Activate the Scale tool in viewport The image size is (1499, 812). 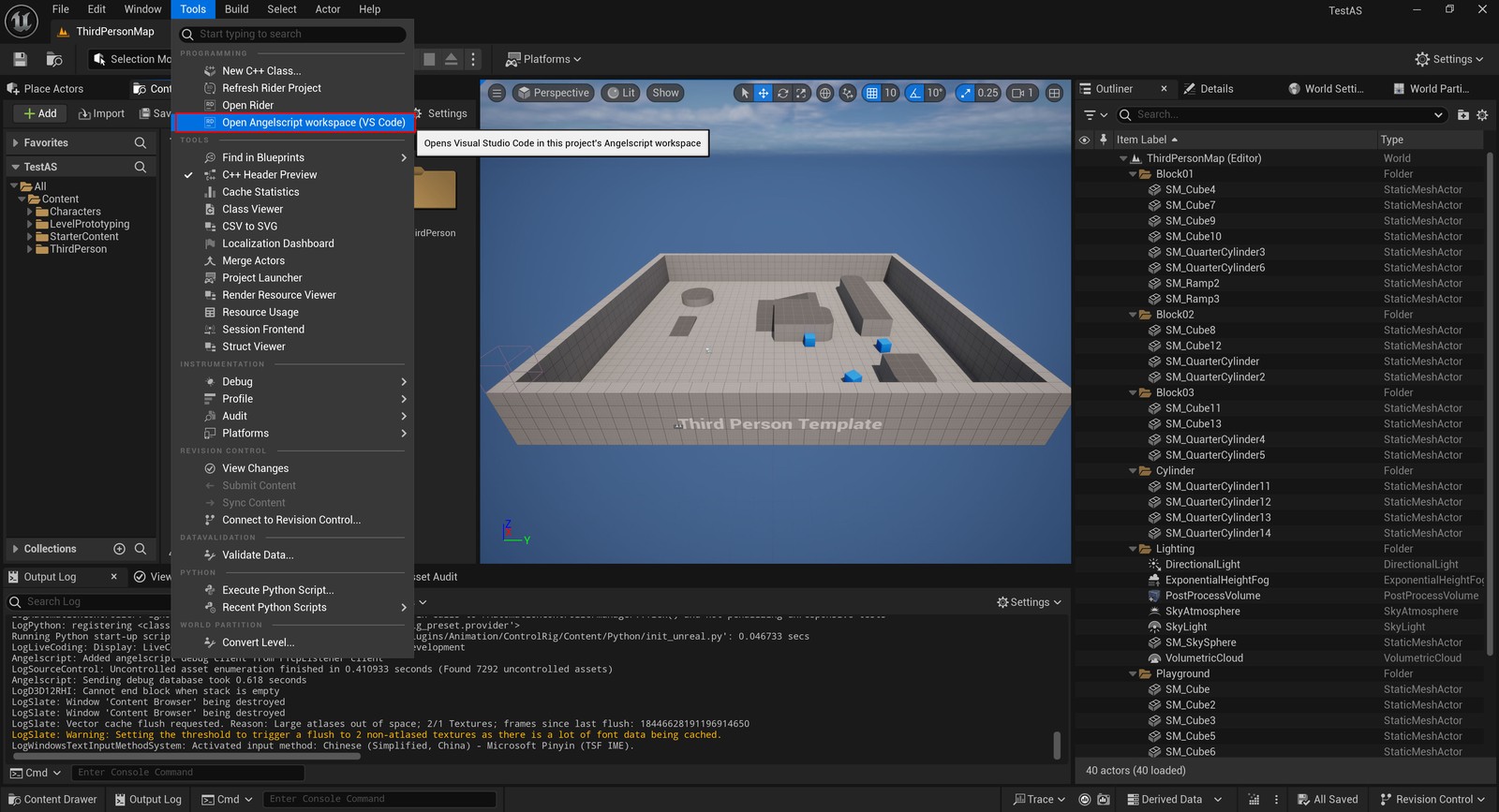tap(801, 93)
